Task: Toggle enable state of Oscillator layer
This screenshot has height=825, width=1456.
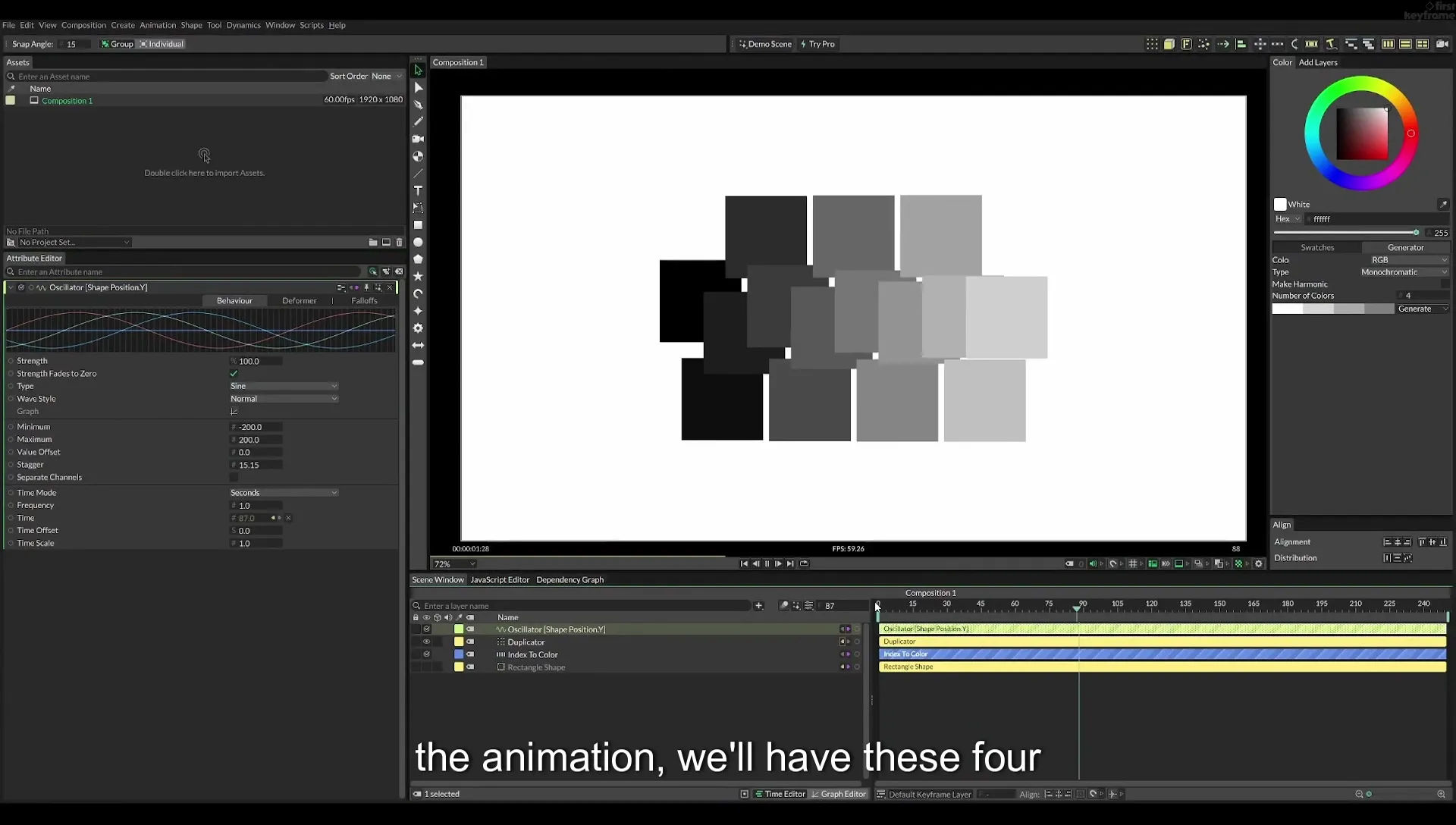Action: click(x=426, y=629)
